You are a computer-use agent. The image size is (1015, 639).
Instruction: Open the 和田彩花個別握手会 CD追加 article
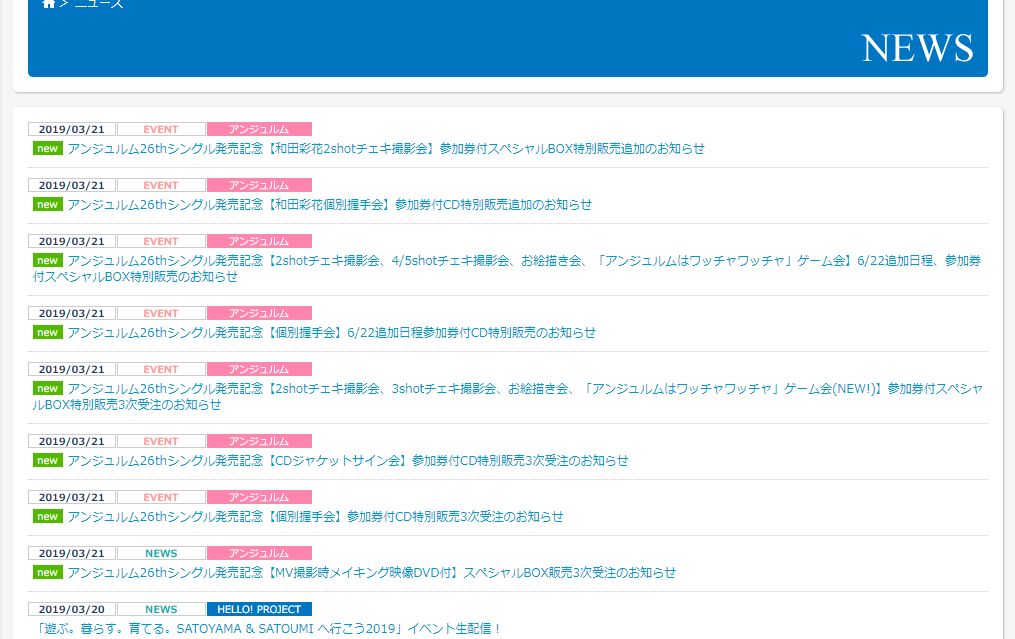[x=329, y=205]
